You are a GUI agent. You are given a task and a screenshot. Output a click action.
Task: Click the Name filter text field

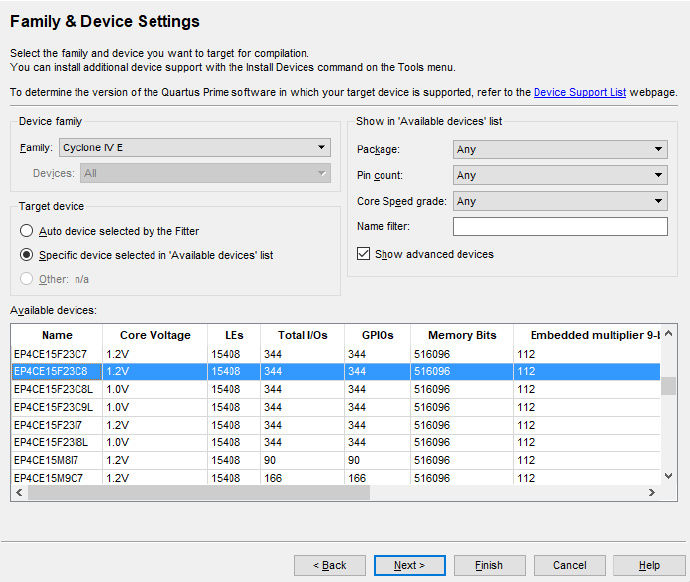point(559,227)
